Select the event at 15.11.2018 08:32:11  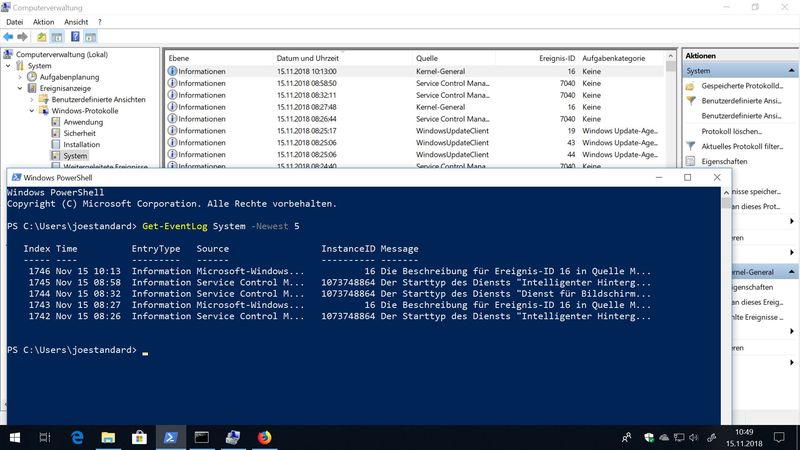coord(415,95)
